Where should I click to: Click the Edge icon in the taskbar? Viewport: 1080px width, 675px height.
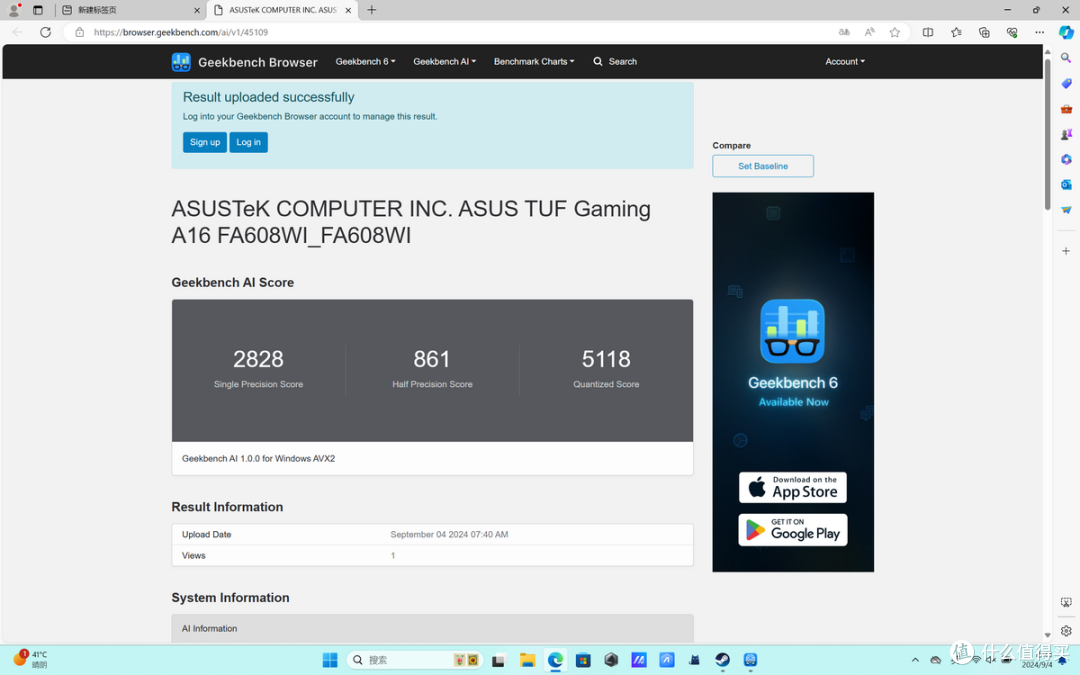tap(555, 660)
